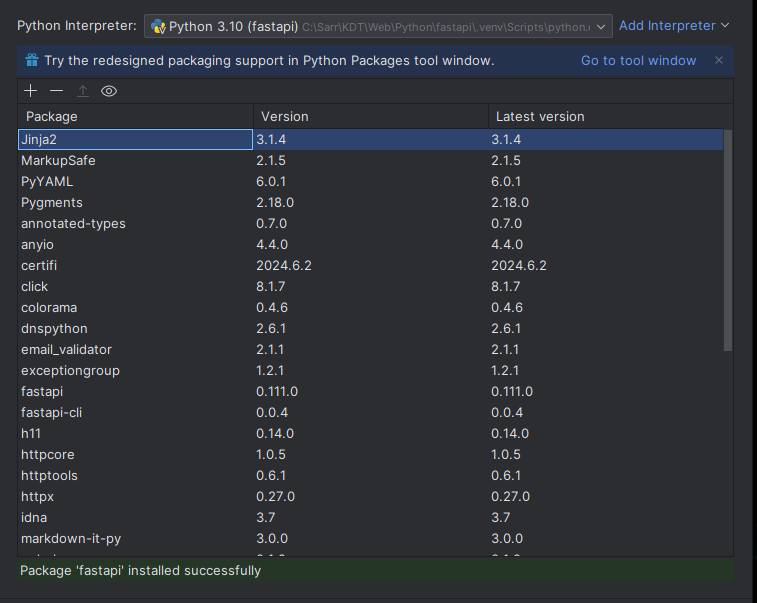Click the upgrade arrow icon in toolbar
Image resolution: width=757 pixels, height=603 pixels.
pos(83,91)
